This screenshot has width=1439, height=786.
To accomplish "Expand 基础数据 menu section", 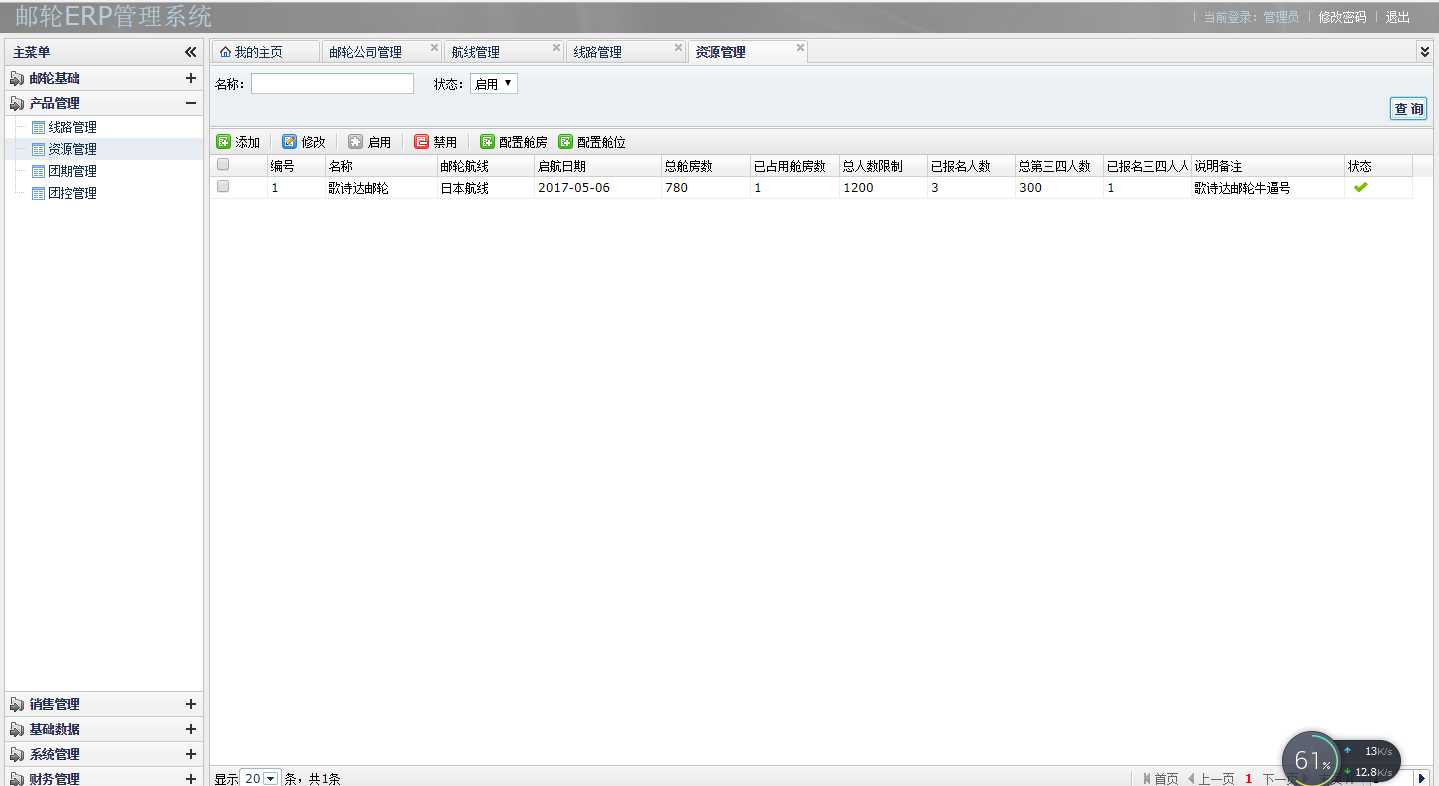I will pos(191,729).
